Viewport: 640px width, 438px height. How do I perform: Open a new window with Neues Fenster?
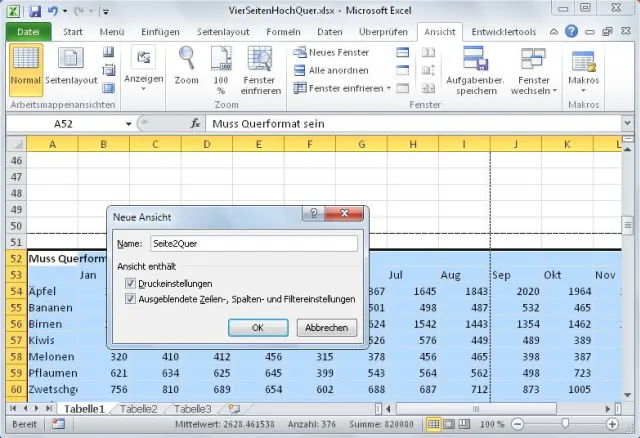click(x=333, y=52)
